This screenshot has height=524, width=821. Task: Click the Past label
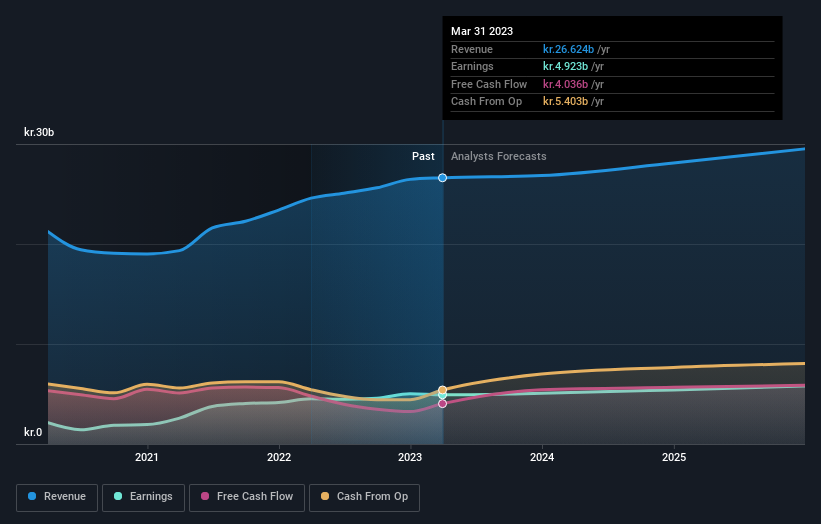423,157
